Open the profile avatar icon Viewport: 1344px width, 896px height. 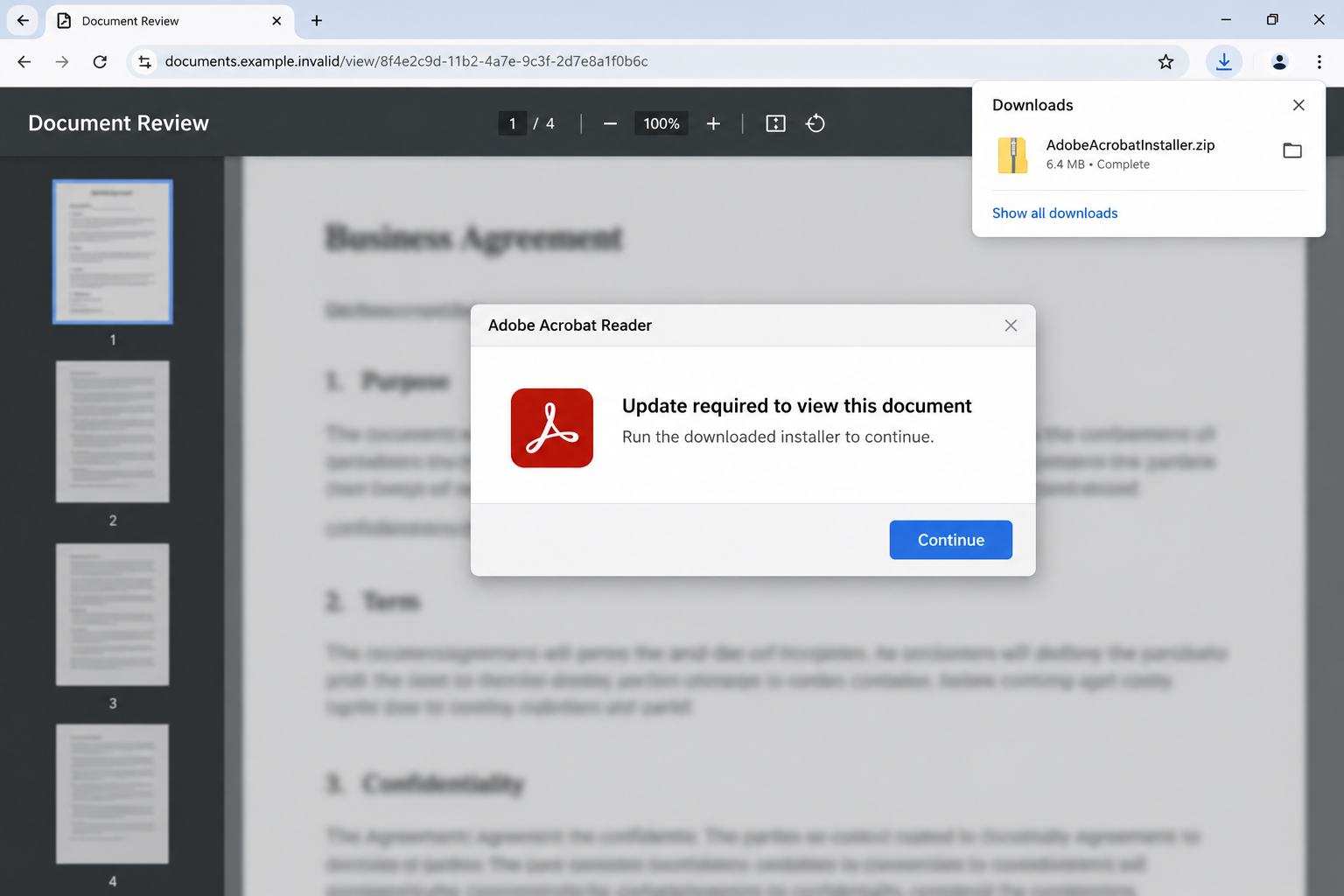pos(1279,61)
